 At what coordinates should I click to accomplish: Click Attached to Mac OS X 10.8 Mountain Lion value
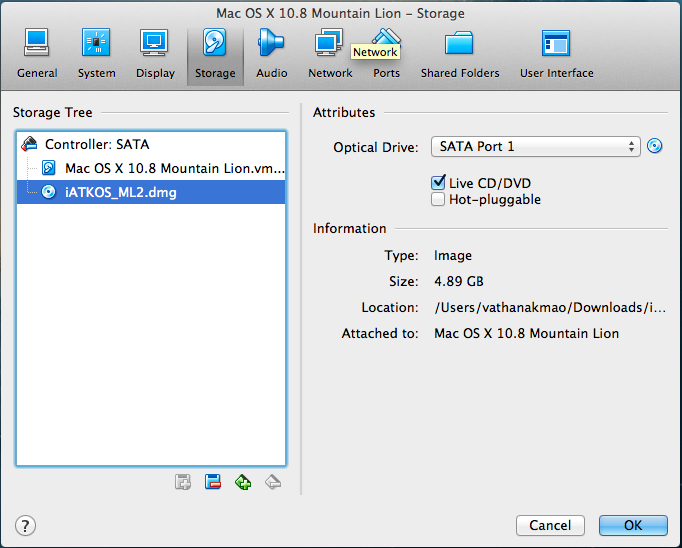point(526,334)
